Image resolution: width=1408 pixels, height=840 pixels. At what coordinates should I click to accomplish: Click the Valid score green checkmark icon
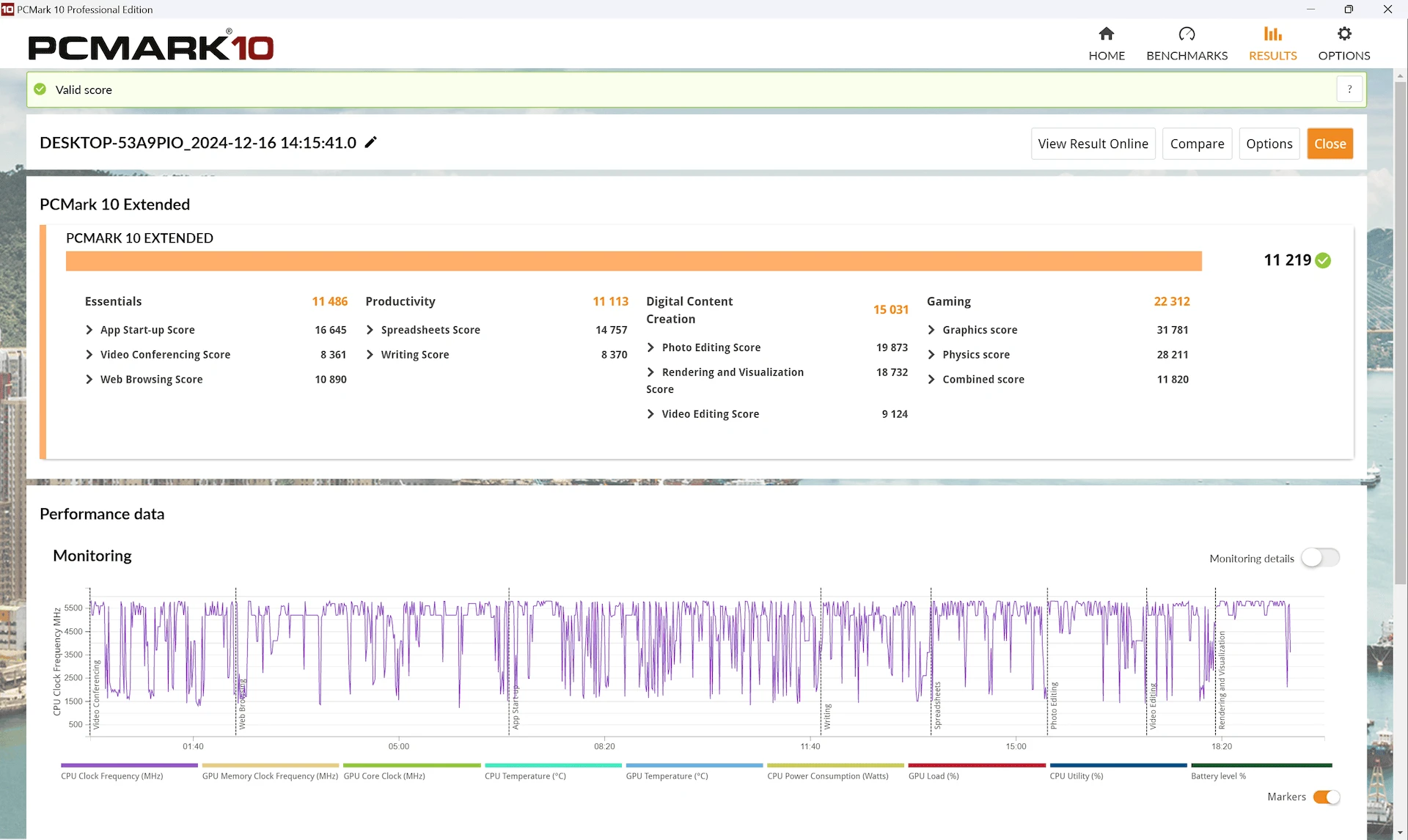coord(40,89)
